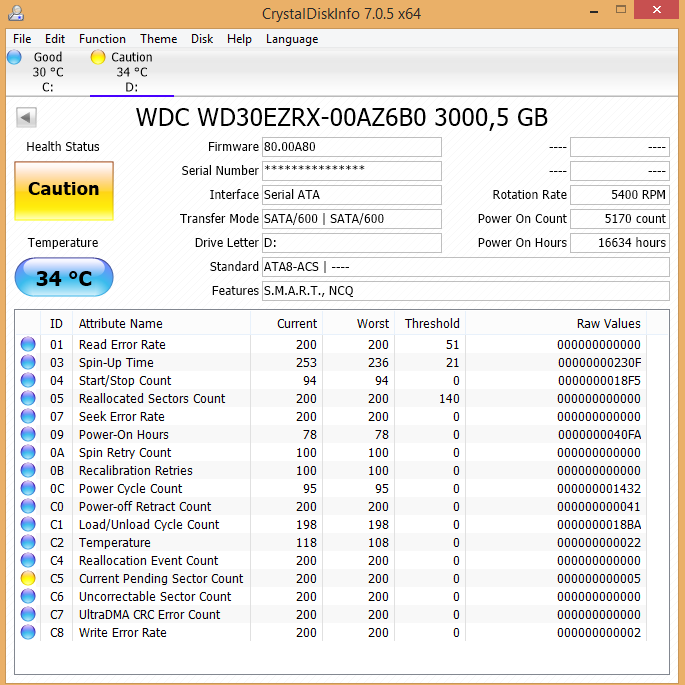Select threshold value 140
Screen dimensions: 685x685
coord(449,398)
